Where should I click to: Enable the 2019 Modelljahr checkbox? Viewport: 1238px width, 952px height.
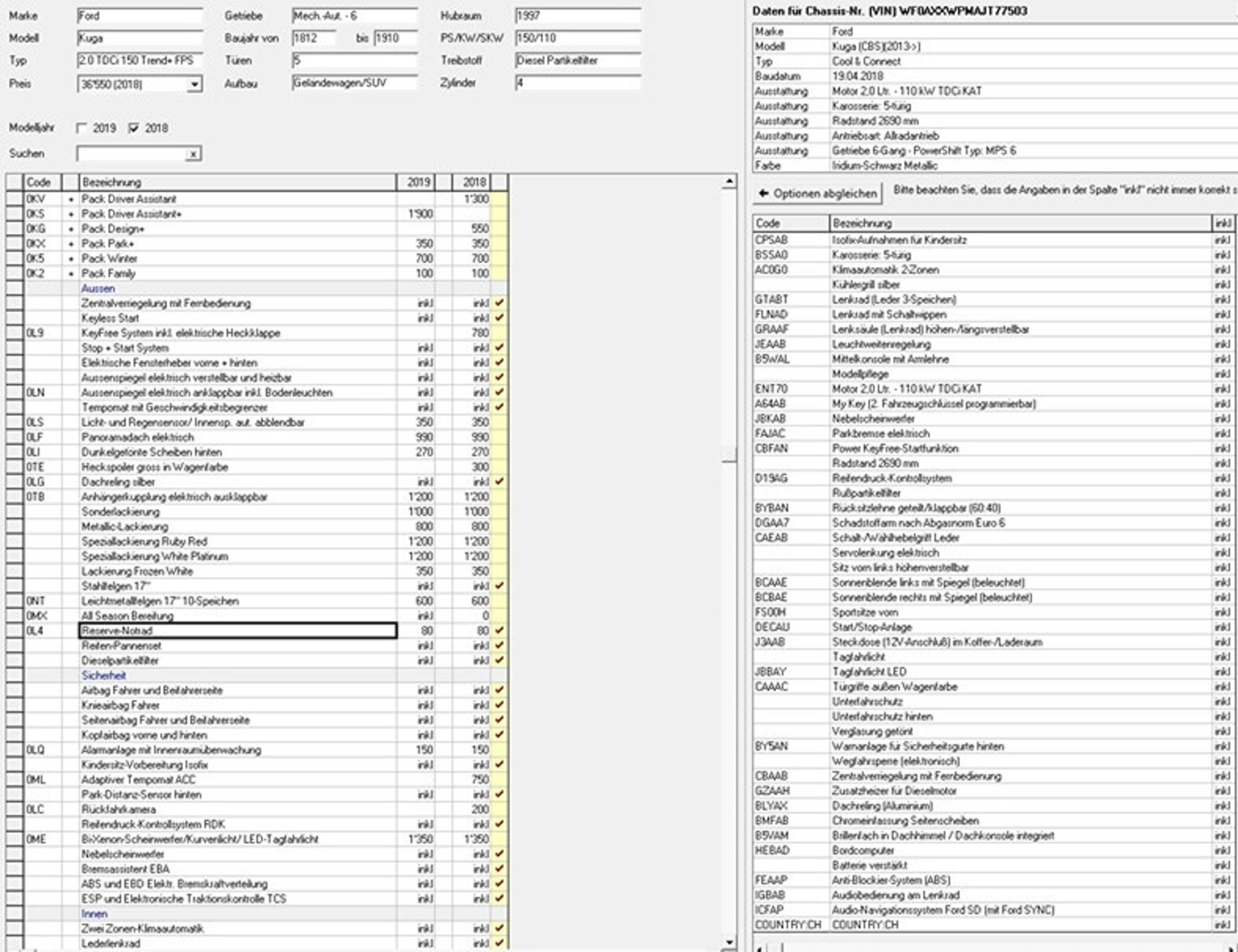coord(82,128)
